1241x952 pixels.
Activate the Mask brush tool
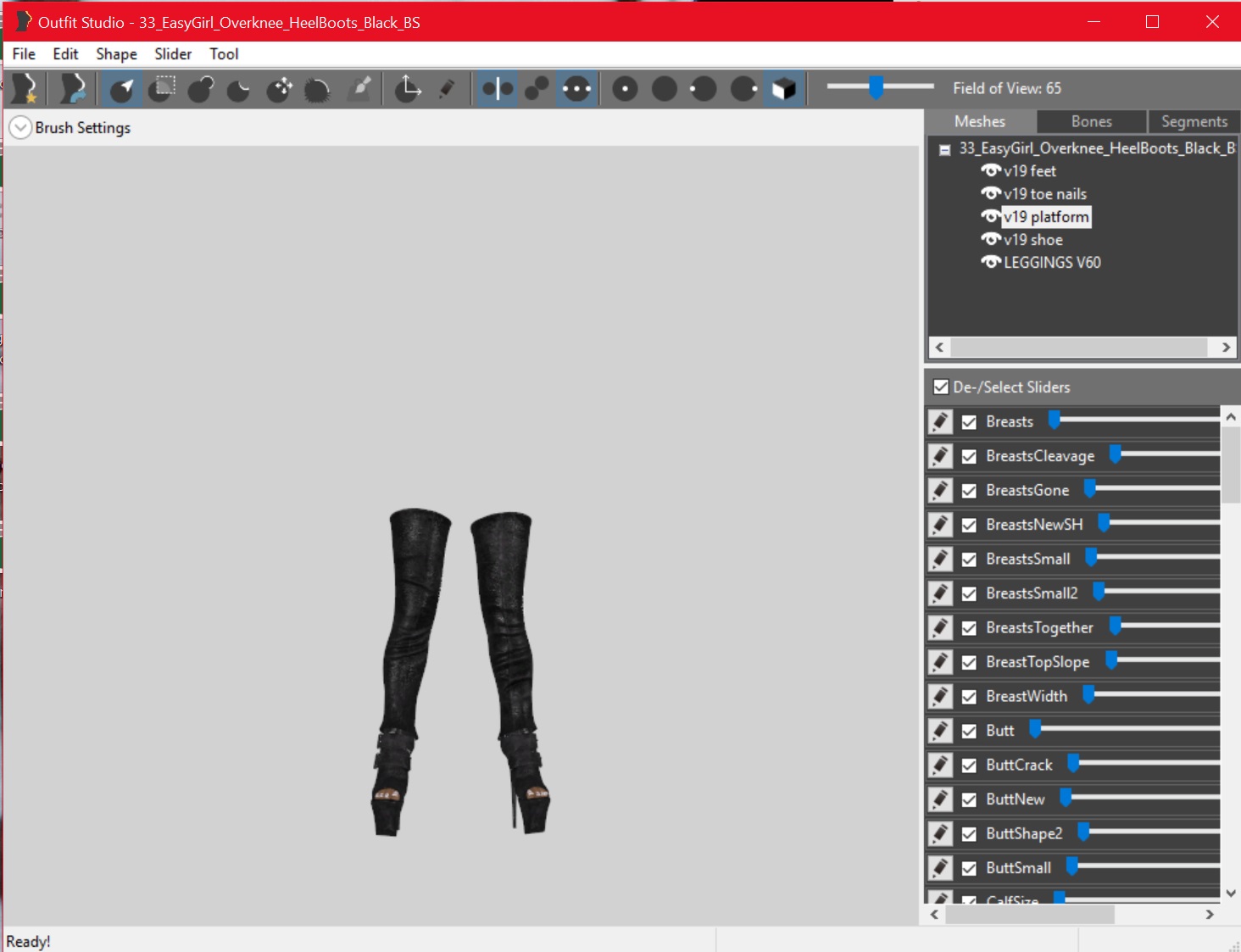click(x=161, y=88)
